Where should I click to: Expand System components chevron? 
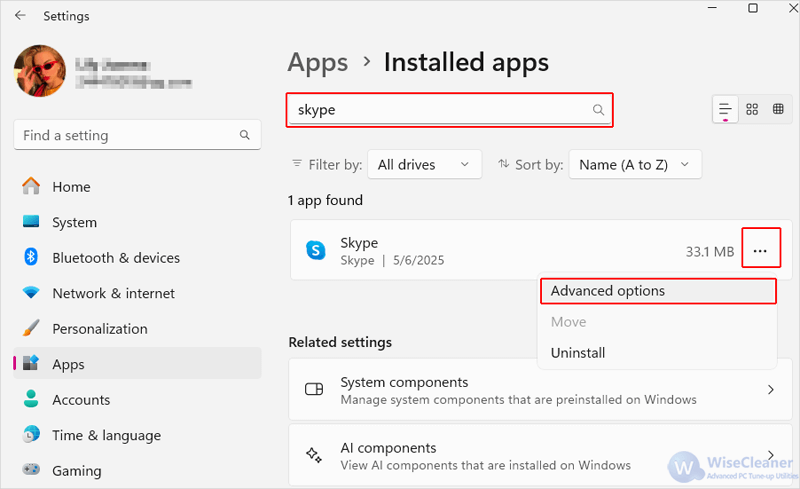point(771,390)
